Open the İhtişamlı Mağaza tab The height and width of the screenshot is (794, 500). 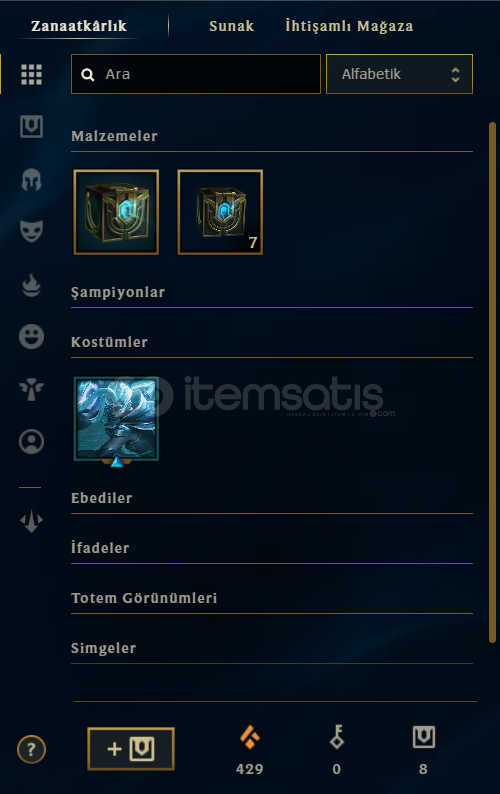pos(349,26)
